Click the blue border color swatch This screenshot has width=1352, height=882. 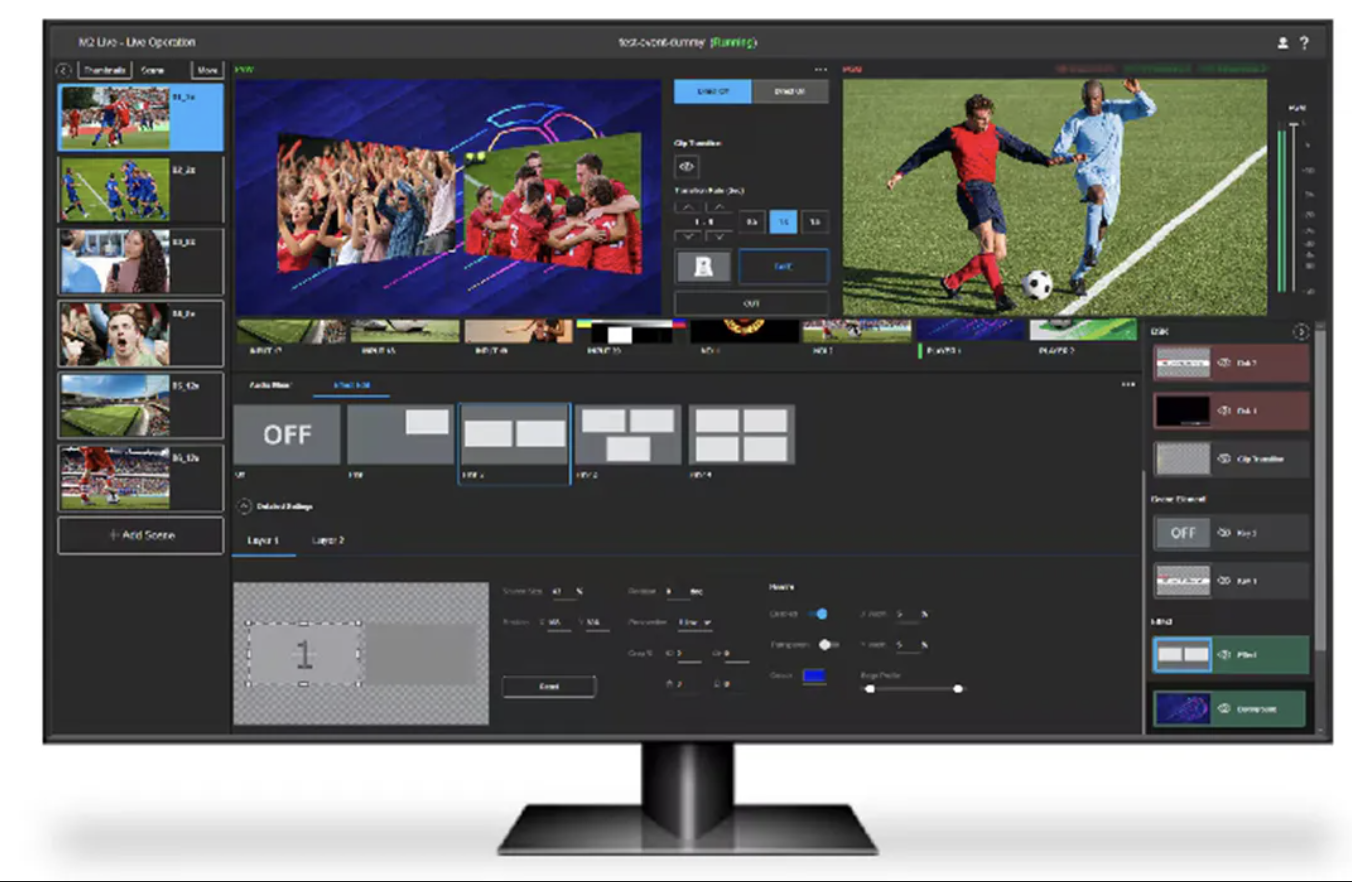click(x=814, y=677)
